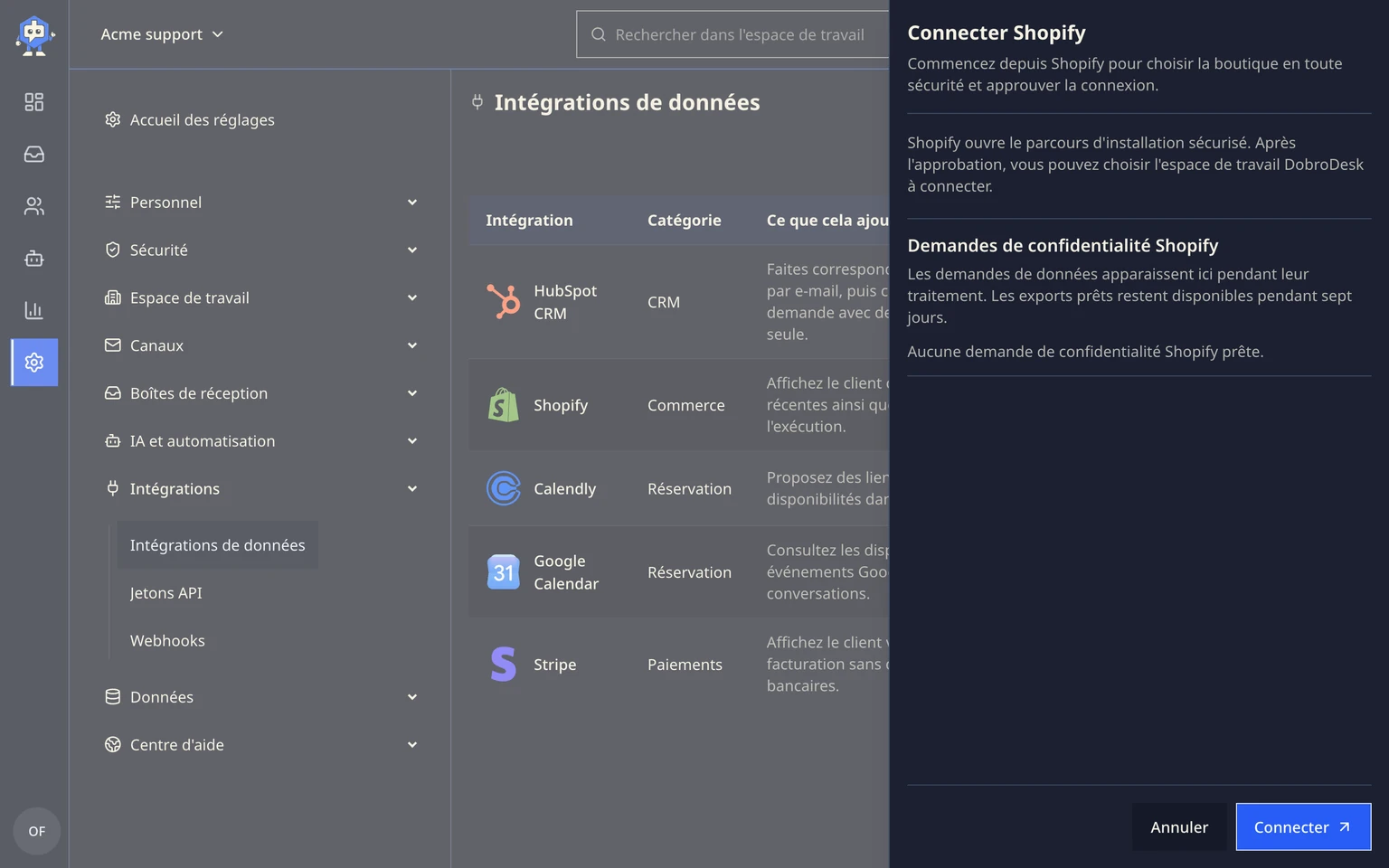Click the OF user avatar
1389x868 pixels.
coord(37,831)
